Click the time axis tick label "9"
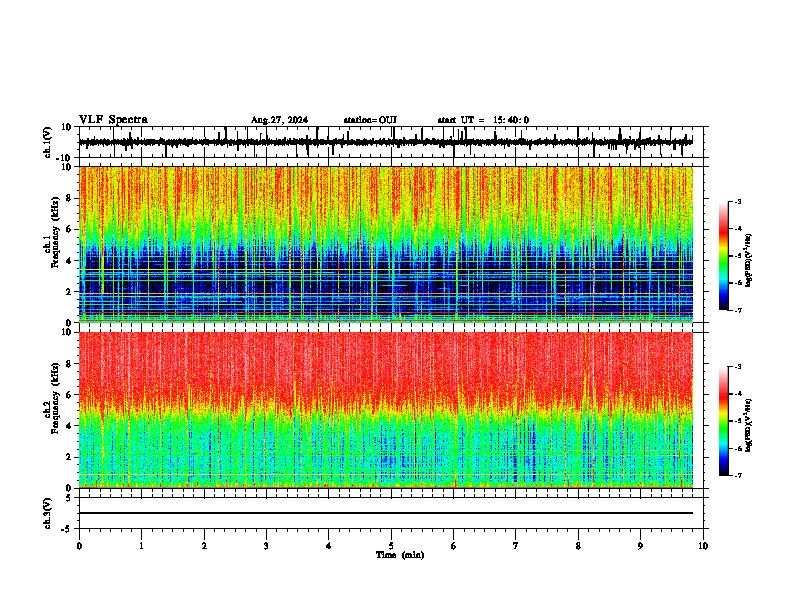Viewport: 792px width, 612px height. (x=640, y=546)
